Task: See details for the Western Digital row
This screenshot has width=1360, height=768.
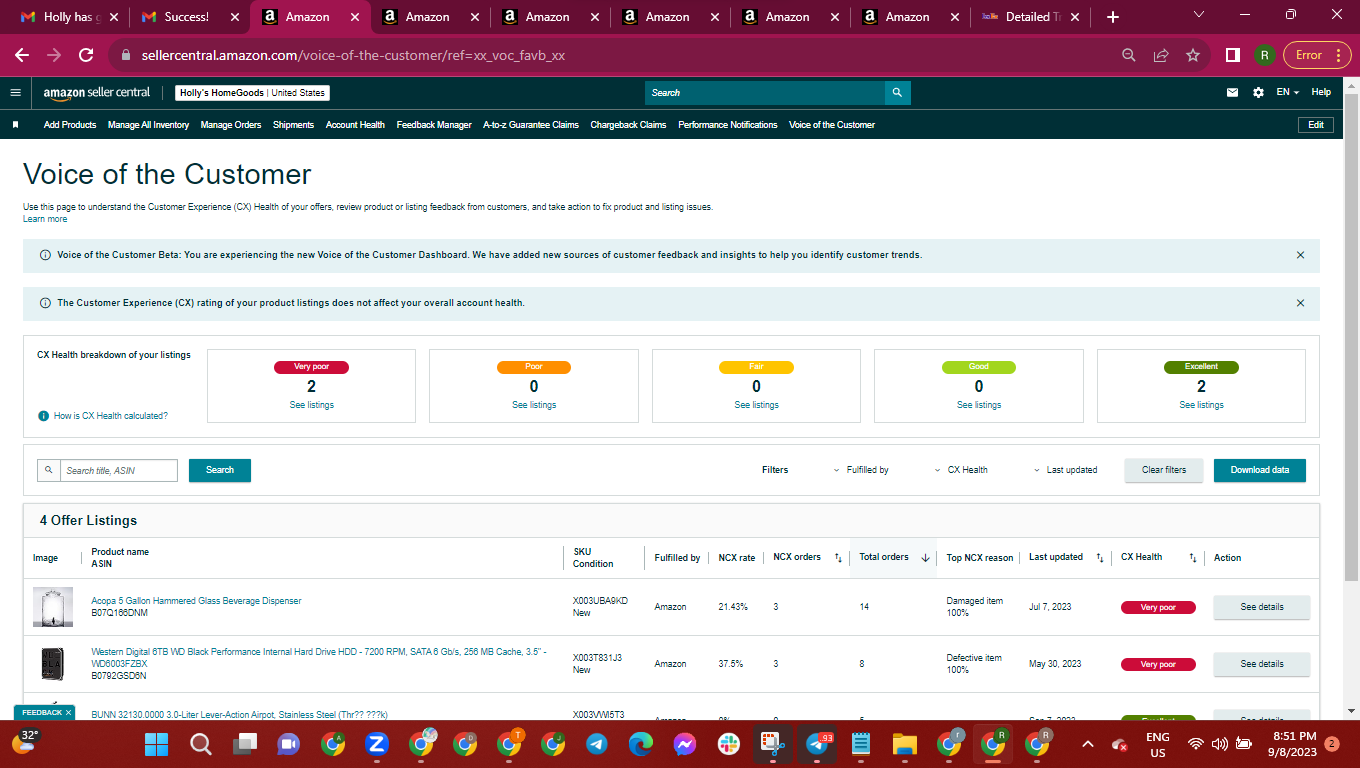Action: 1262,664
